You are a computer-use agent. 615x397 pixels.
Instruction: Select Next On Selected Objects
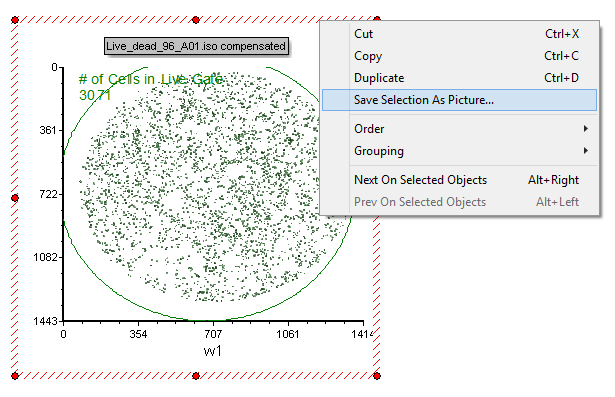click(x=459, y=180)
